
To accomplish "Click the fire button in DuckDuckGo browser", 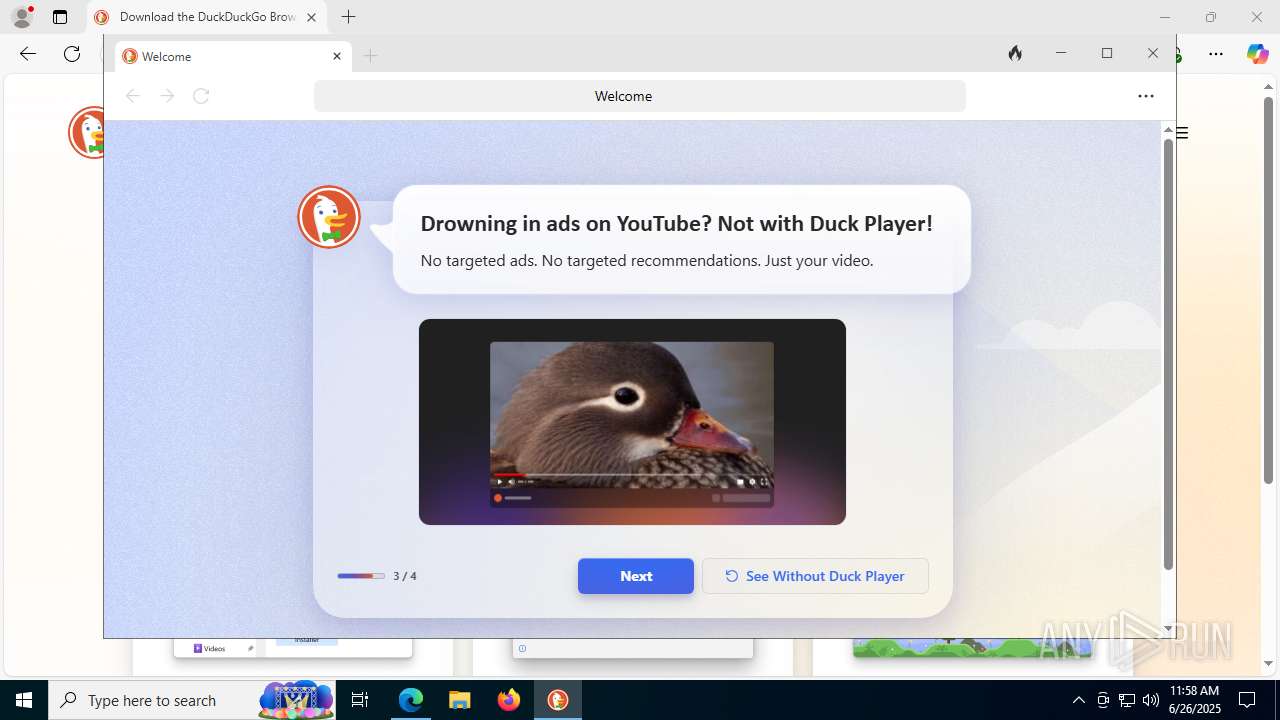I will click(1015, 54).
